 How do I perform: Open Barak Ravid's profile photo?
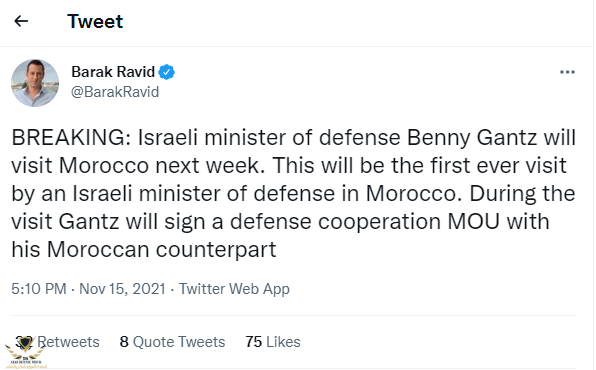pyautogui.click(x=35, y=83)
